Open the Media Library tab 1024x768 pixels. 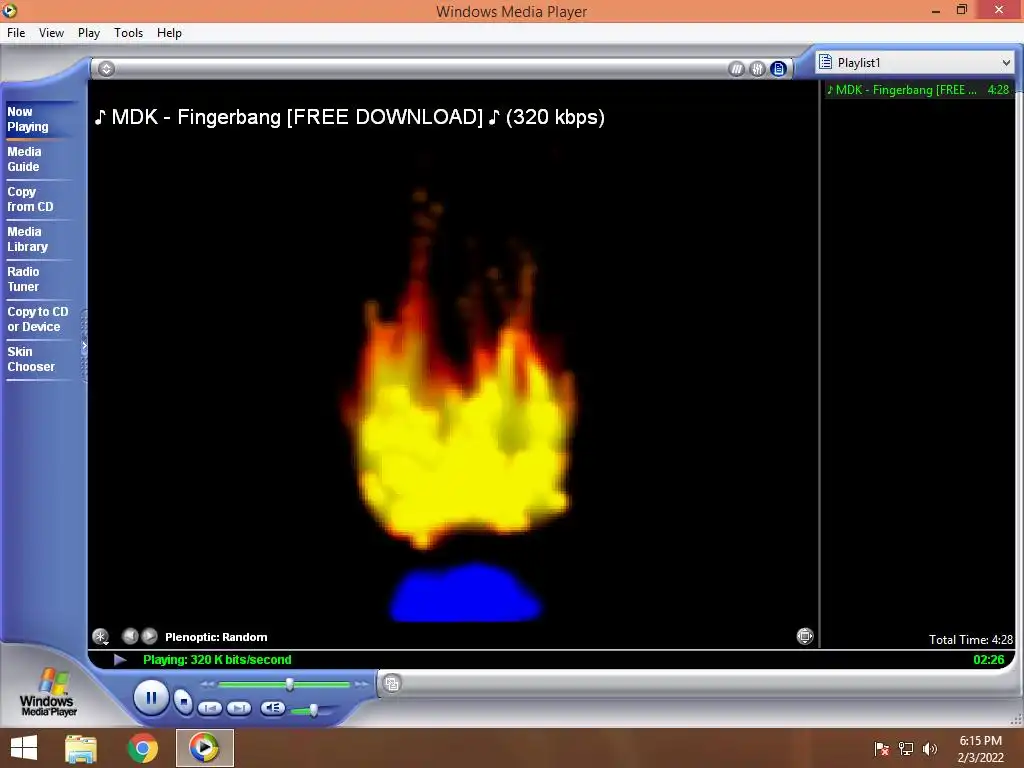27,239
